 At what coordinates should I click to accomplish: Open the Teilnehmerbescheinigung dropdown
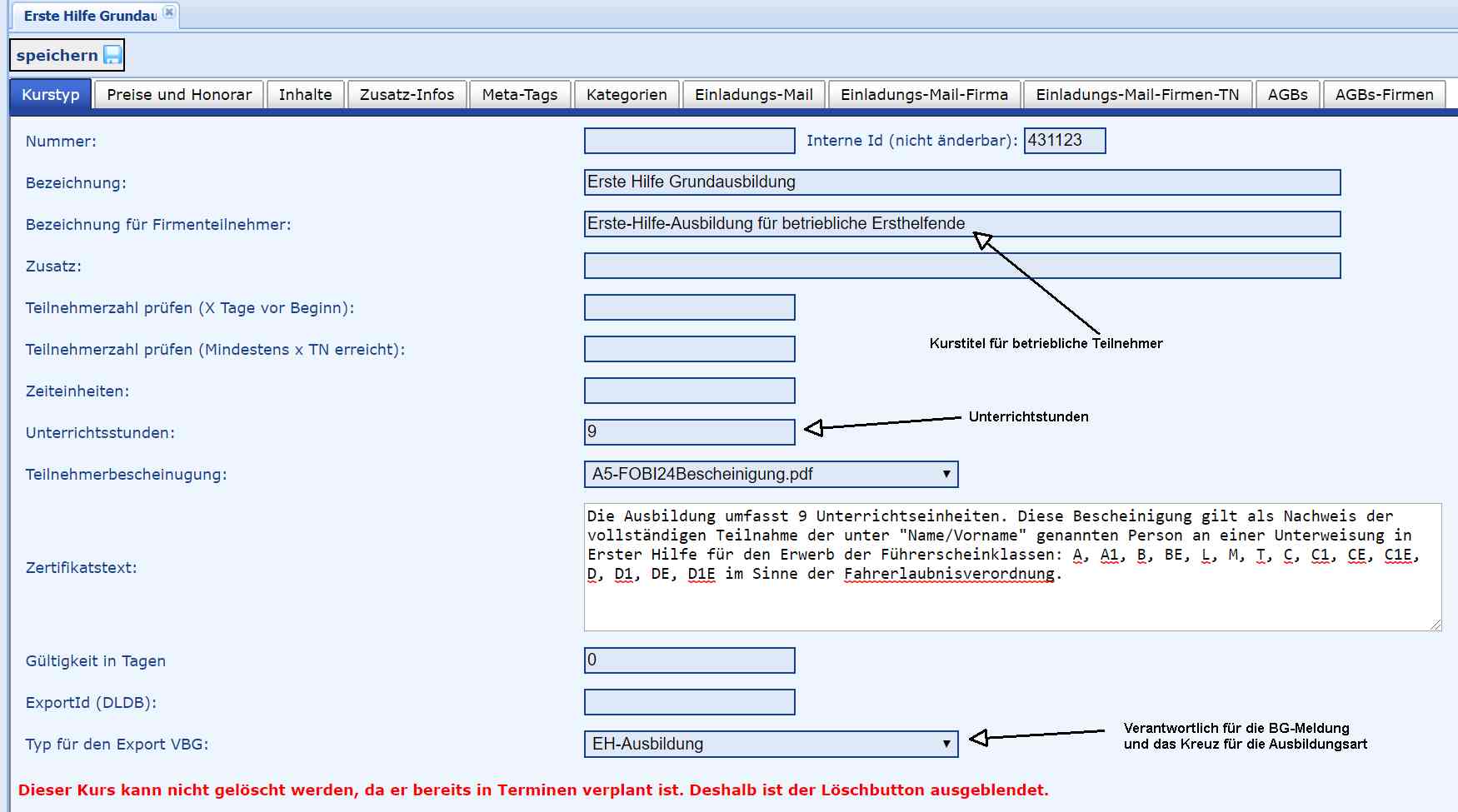[771, 474]
